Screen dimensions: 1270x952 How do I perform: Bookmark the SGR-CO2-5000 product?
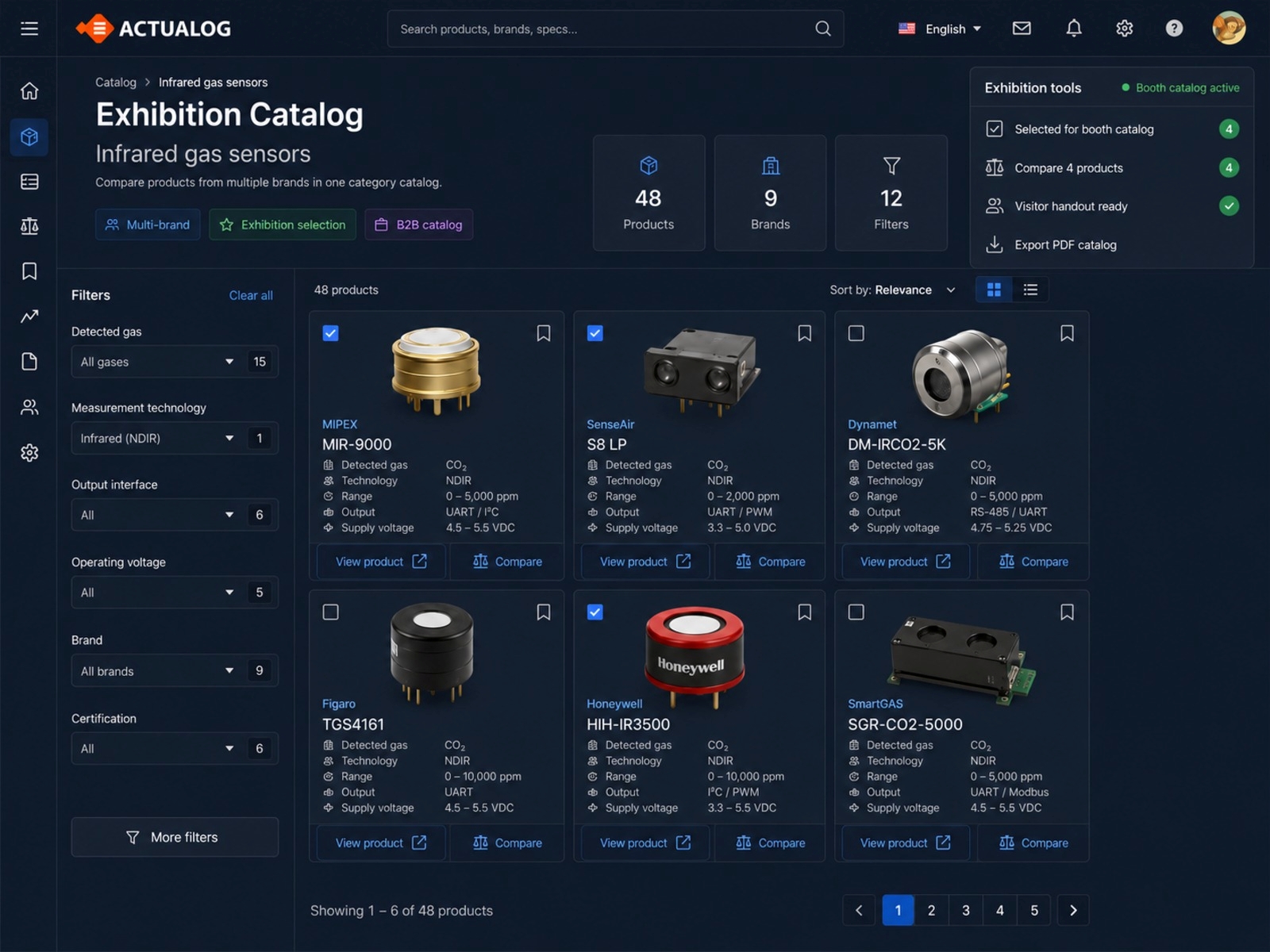pos(1068,612)
